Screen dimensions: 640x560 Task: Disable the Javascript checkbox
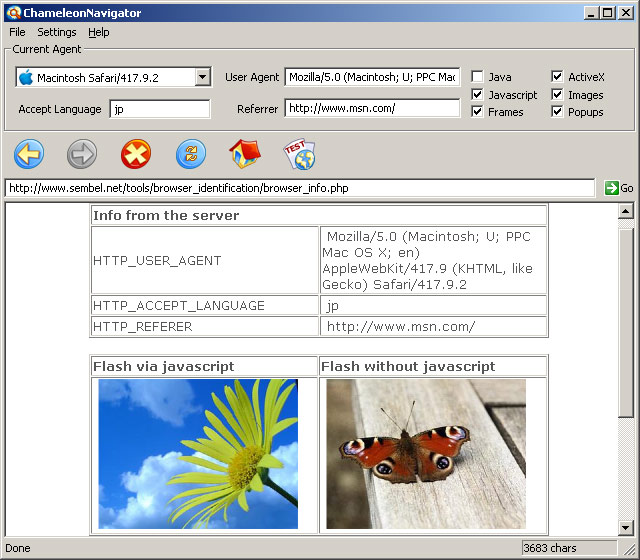[478, 95]
